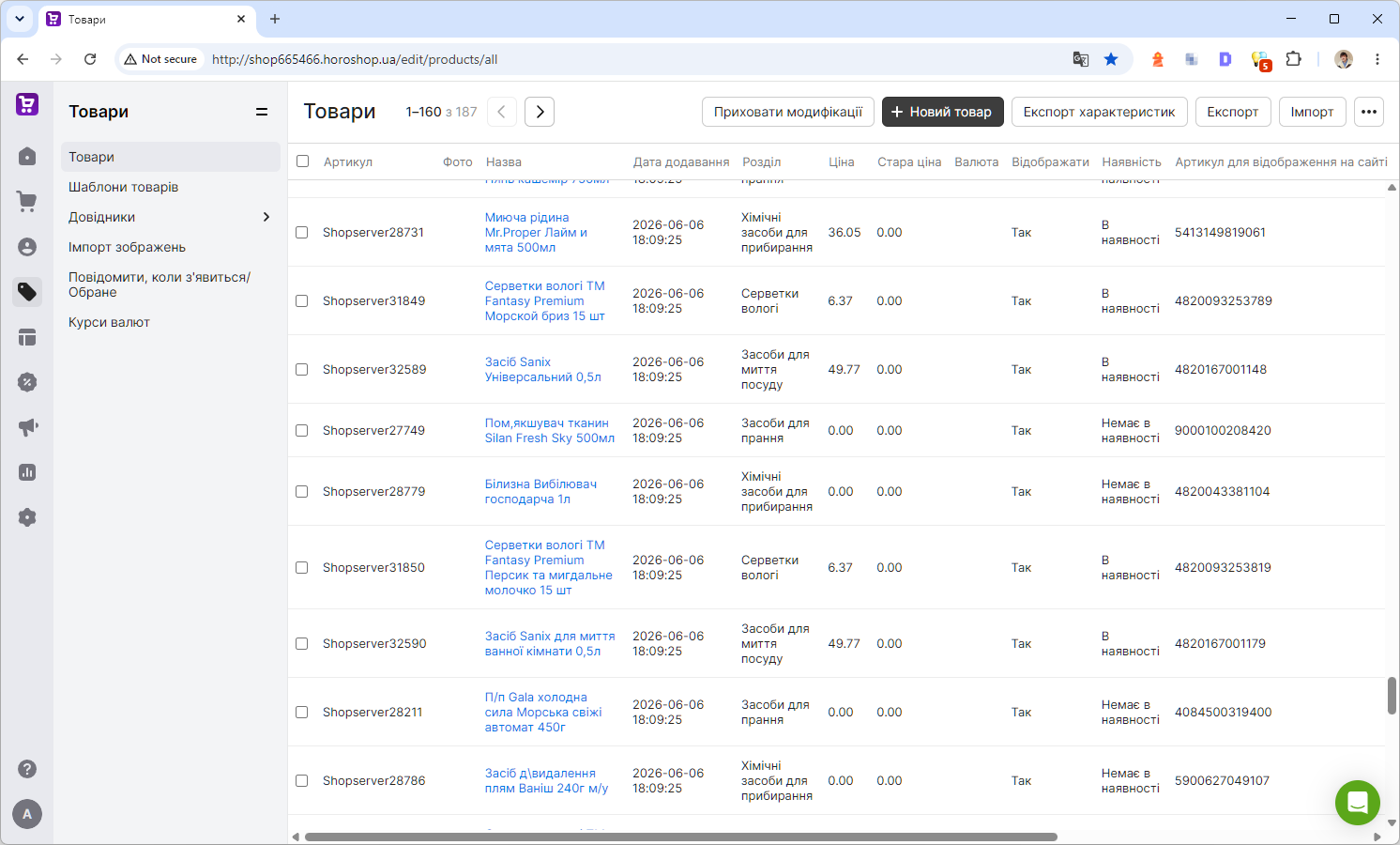This screenshot has width=1400, height=845.
Task: Open the customers icon in sidebar
Action: point(27,247)
